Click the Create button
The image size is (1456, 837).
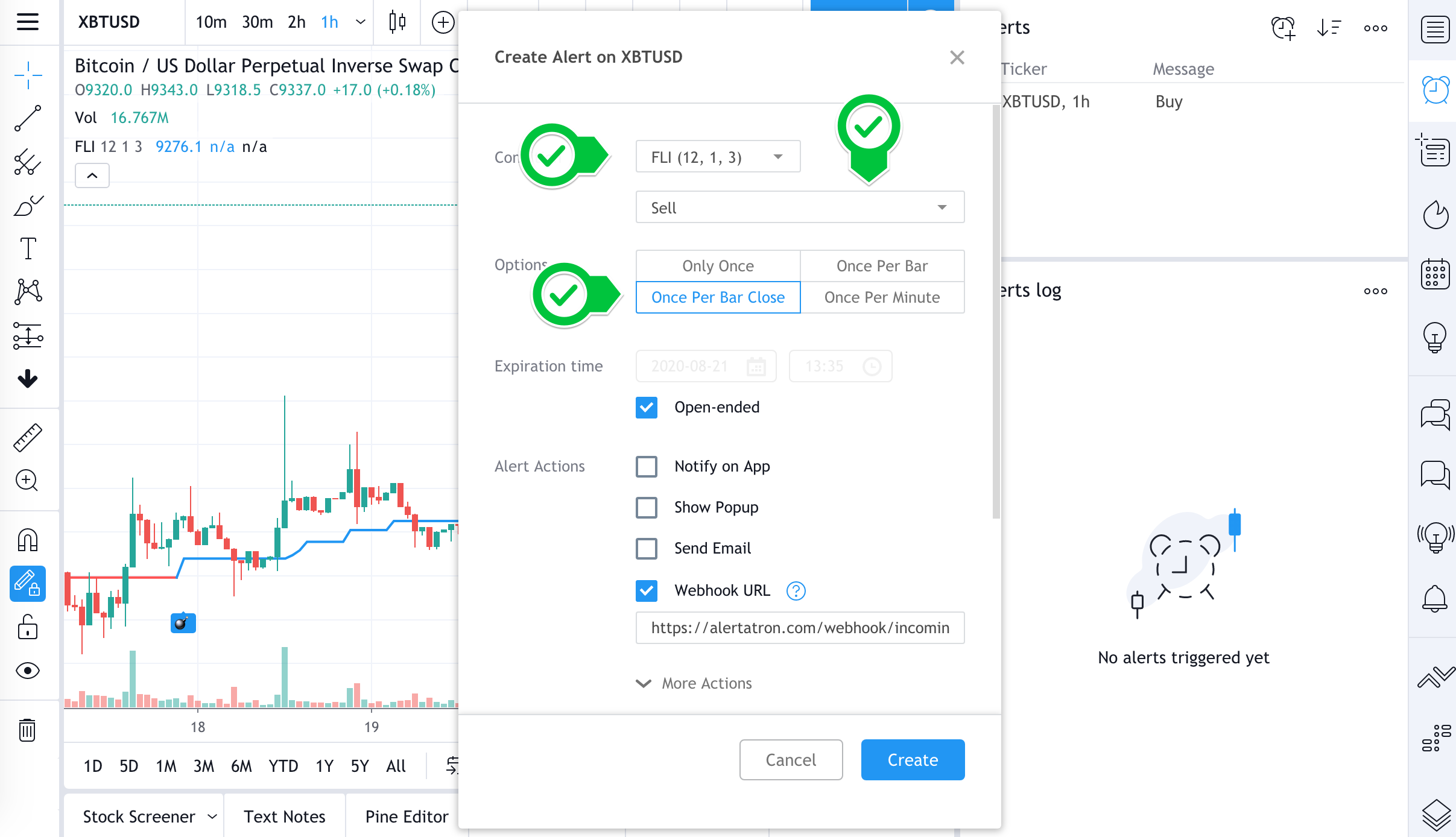pos(912,759)
